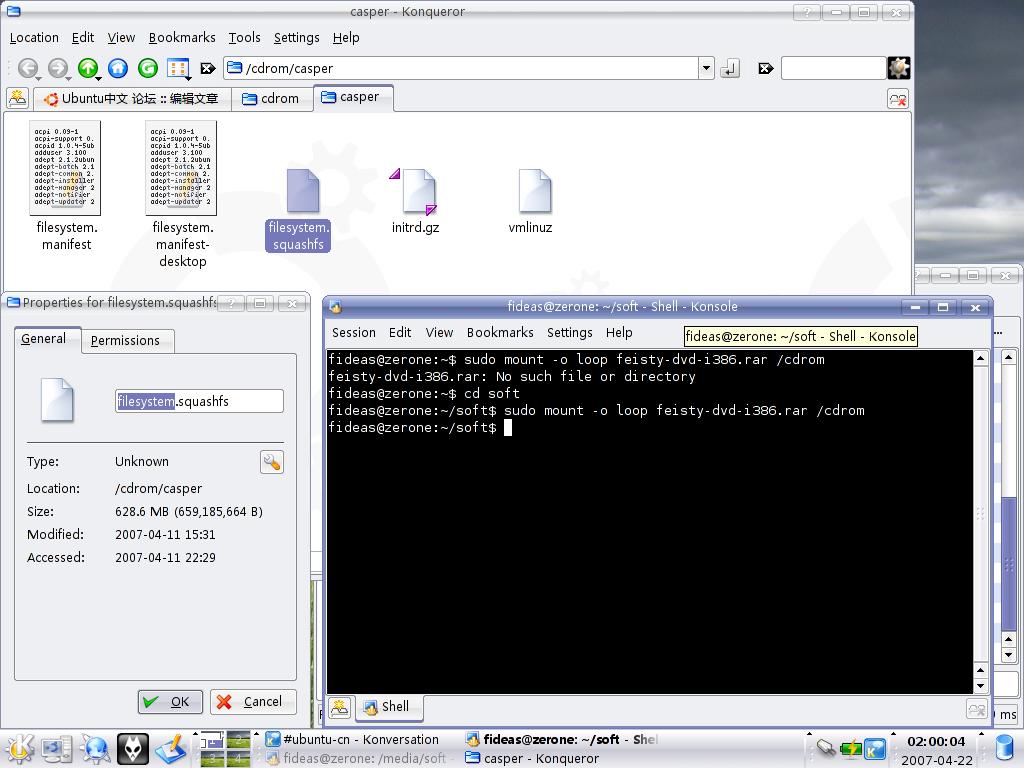Open the Location menu in Konqueror
The image size is (1024, 768).
click(x=34, y=38)
